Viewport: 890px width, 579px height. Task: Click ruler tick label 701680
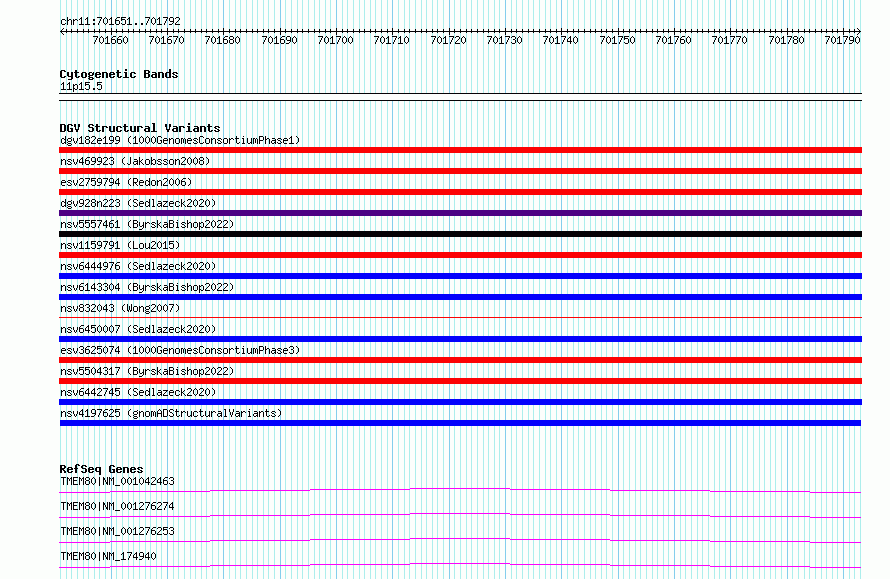(x=222, y=40)
